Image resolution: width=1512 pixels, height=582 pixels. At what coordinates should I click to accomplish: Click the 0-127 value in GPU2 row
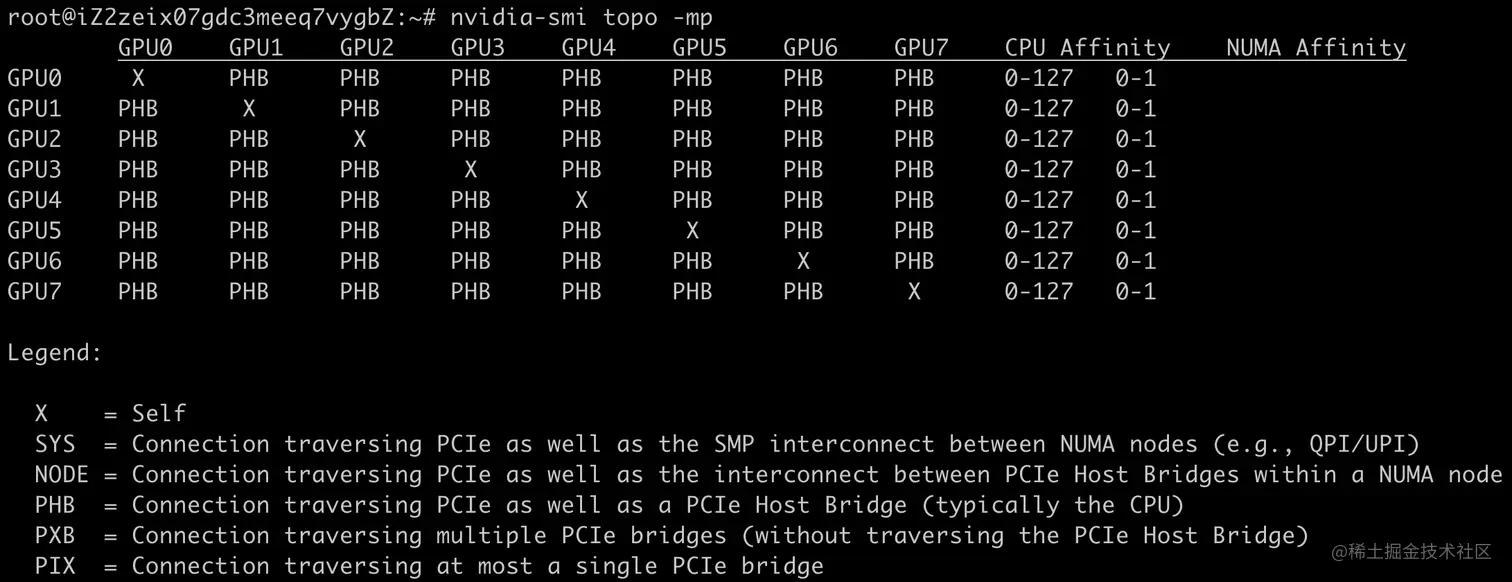click(1039, 139)
